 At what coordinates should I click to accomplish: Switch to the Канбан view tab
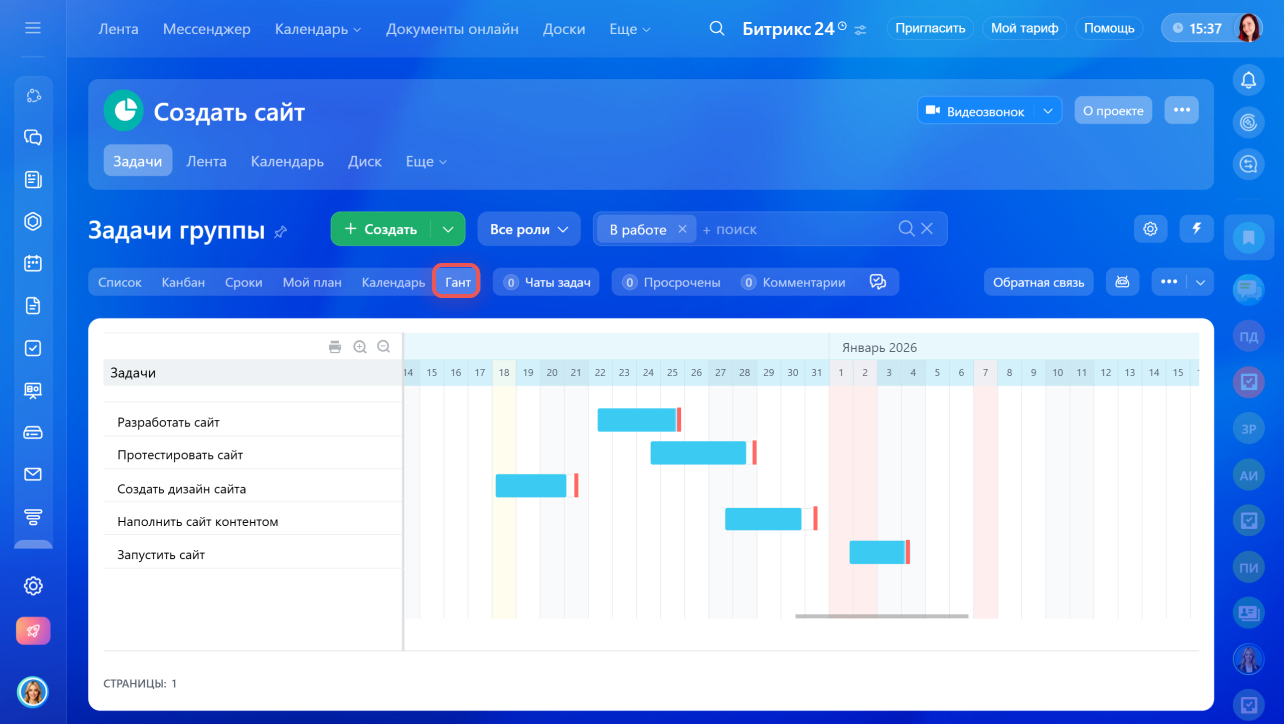[x=183, y=282]
